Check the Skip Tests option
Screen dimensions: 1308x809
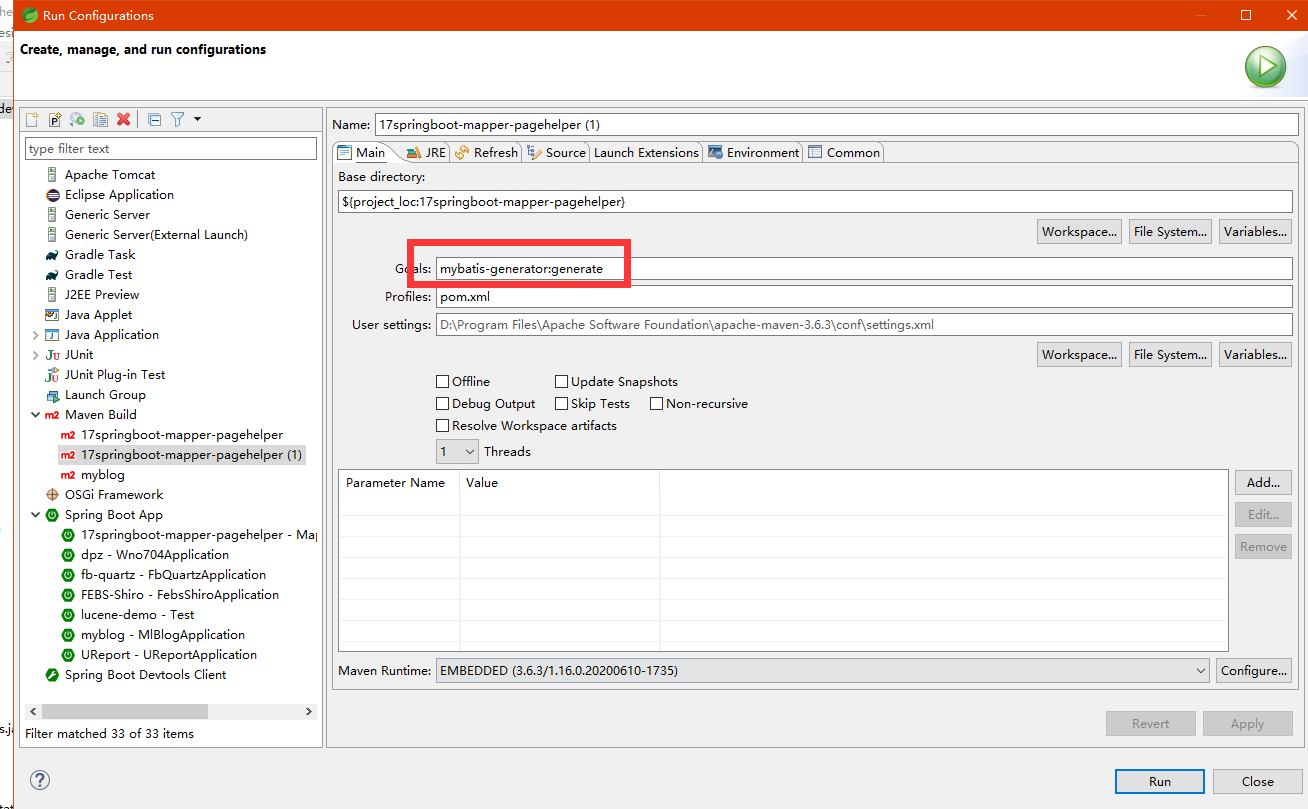tap(562, 404)
